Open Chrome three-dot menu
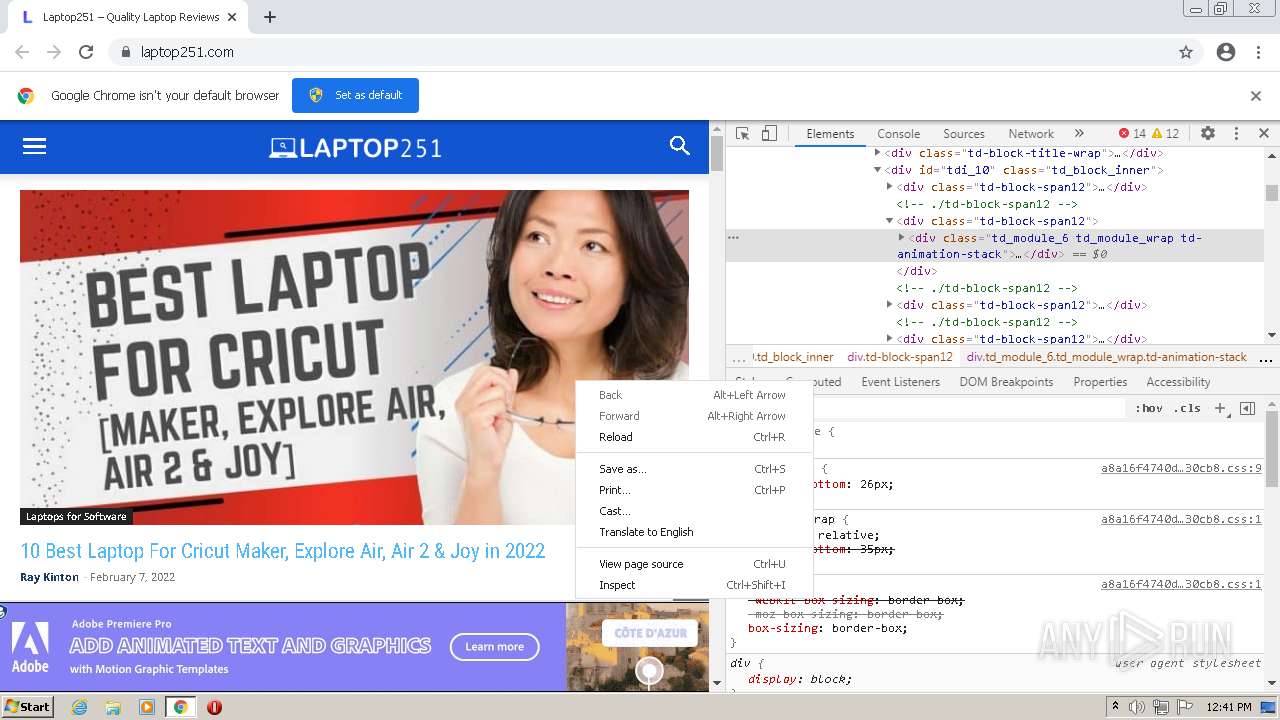 pyautogui.click(x=1258, y=52)
